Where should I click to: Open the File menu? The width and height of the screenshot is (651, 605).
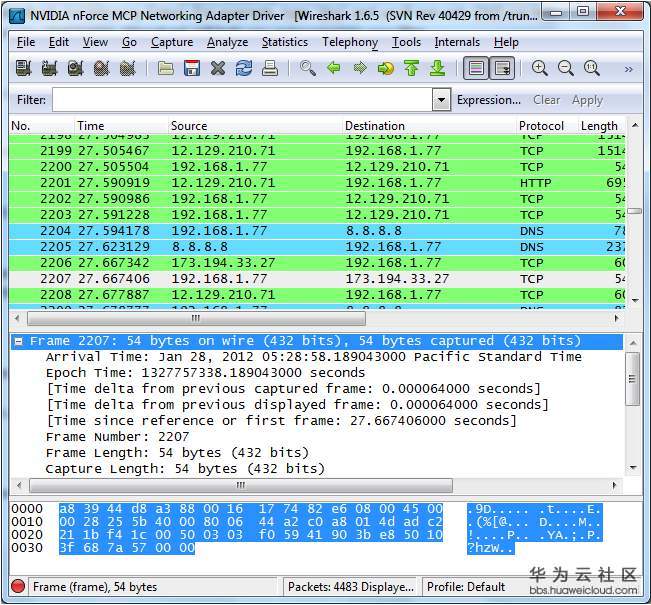(26, 42)
